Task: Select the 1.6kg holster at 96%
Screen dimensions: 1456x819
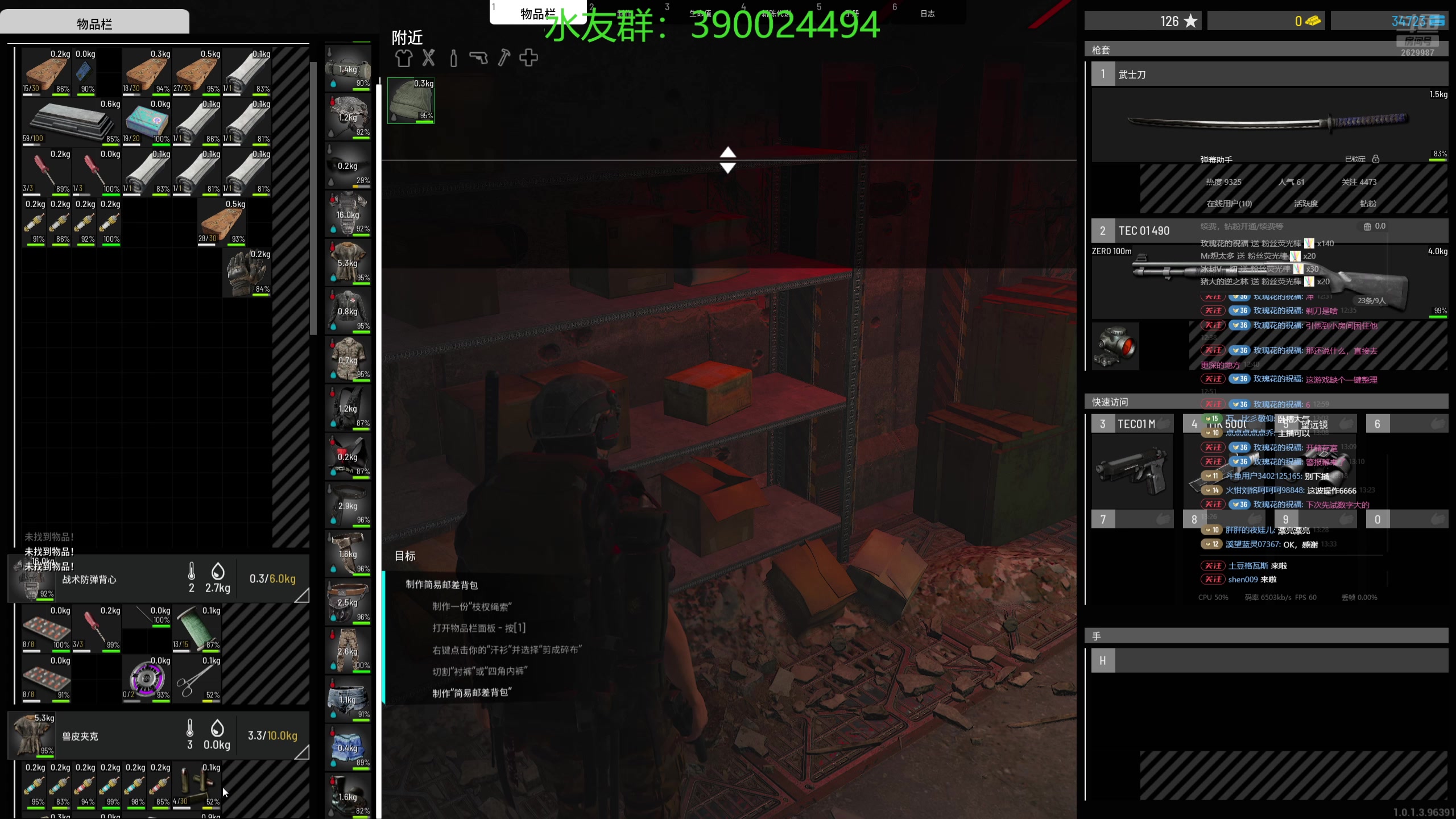Action: (x=348, y=553)
